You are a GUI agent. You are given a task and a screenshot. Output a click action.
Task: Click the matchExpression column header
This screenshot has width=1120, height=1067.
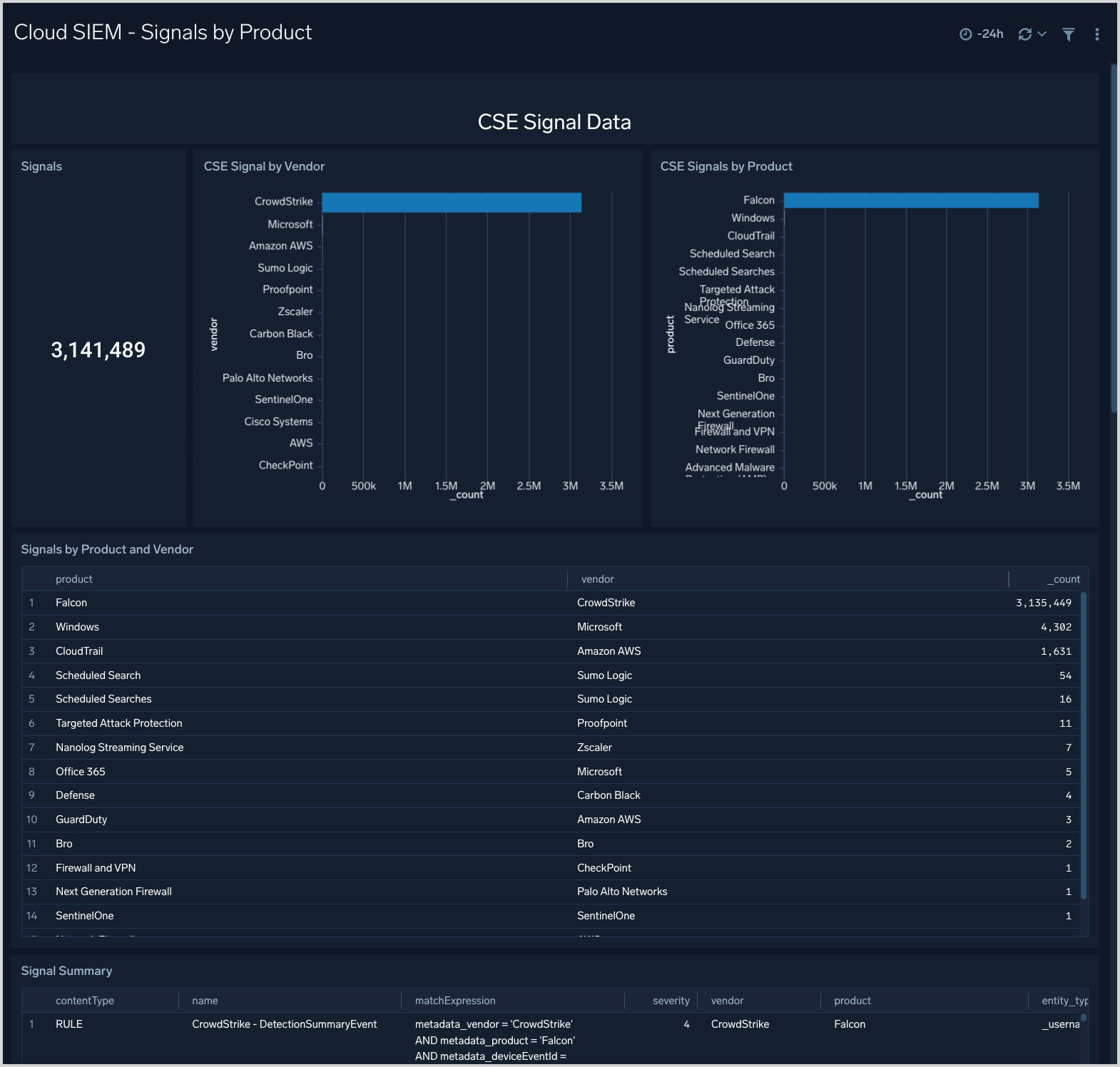click(x=455, y=1001)
